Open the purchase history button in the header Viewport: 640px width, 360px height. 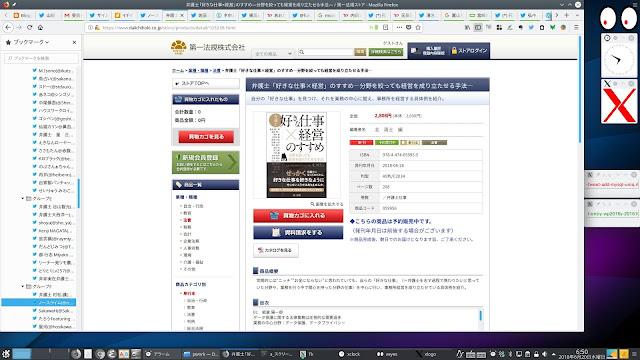click(428, 51)
